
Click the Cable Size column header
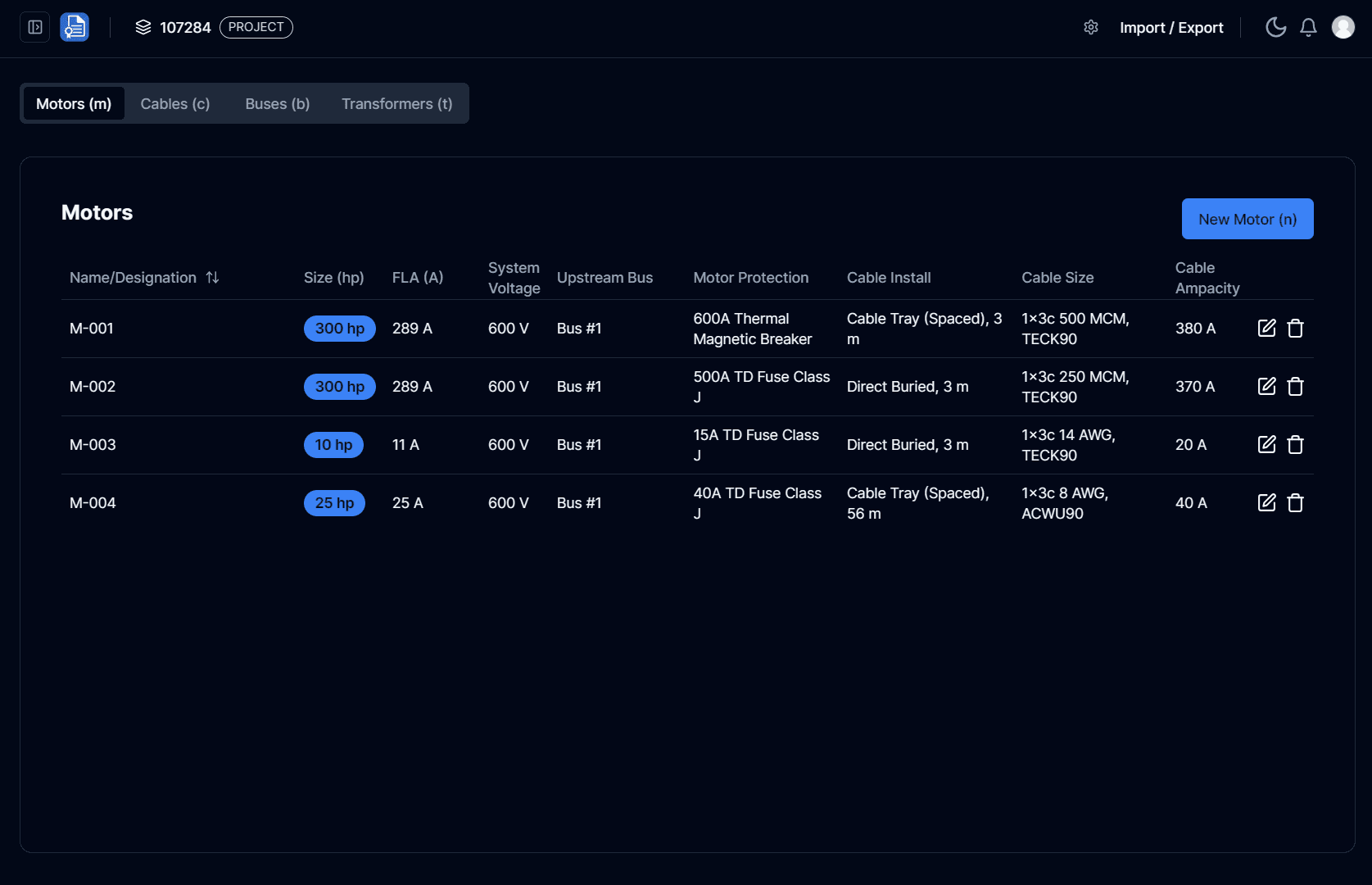click(1057, 278)
